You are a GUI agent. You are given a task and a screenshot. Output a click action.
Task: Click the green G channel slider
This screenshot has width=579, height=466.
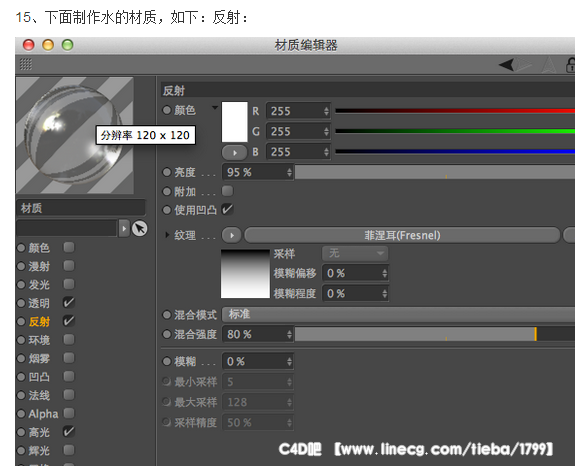pos(455,131)
